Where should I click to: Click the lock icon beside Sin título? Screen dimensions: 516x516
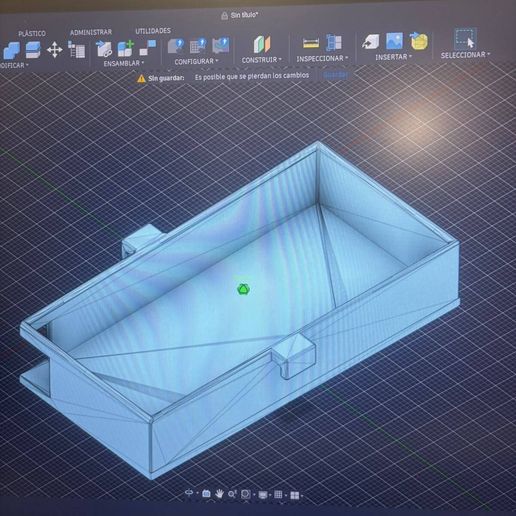click(224, 16)
